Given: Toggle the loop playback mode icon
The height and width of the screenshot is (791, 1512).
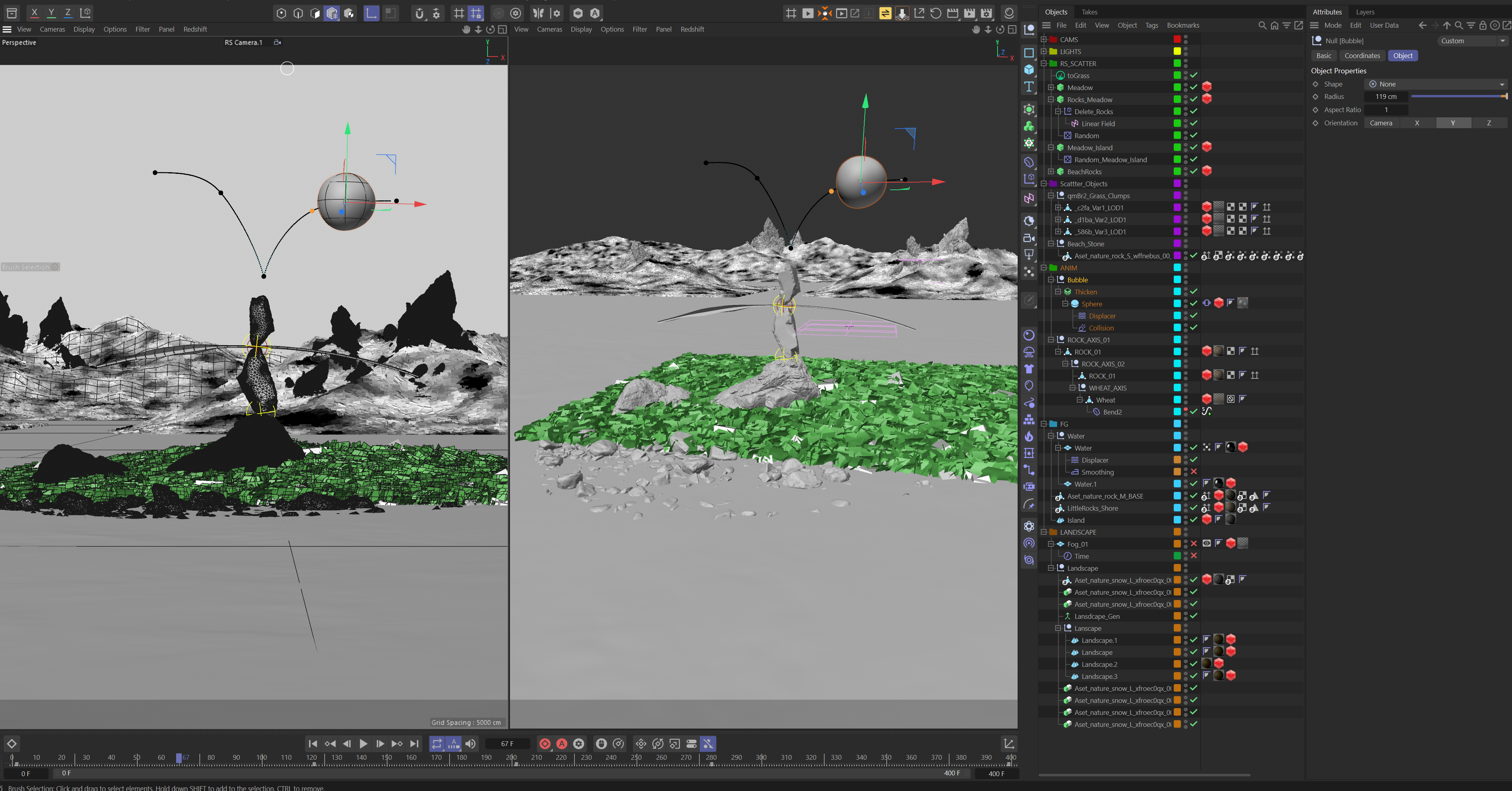Looking at the screenshot, I should tap(437, 743).
